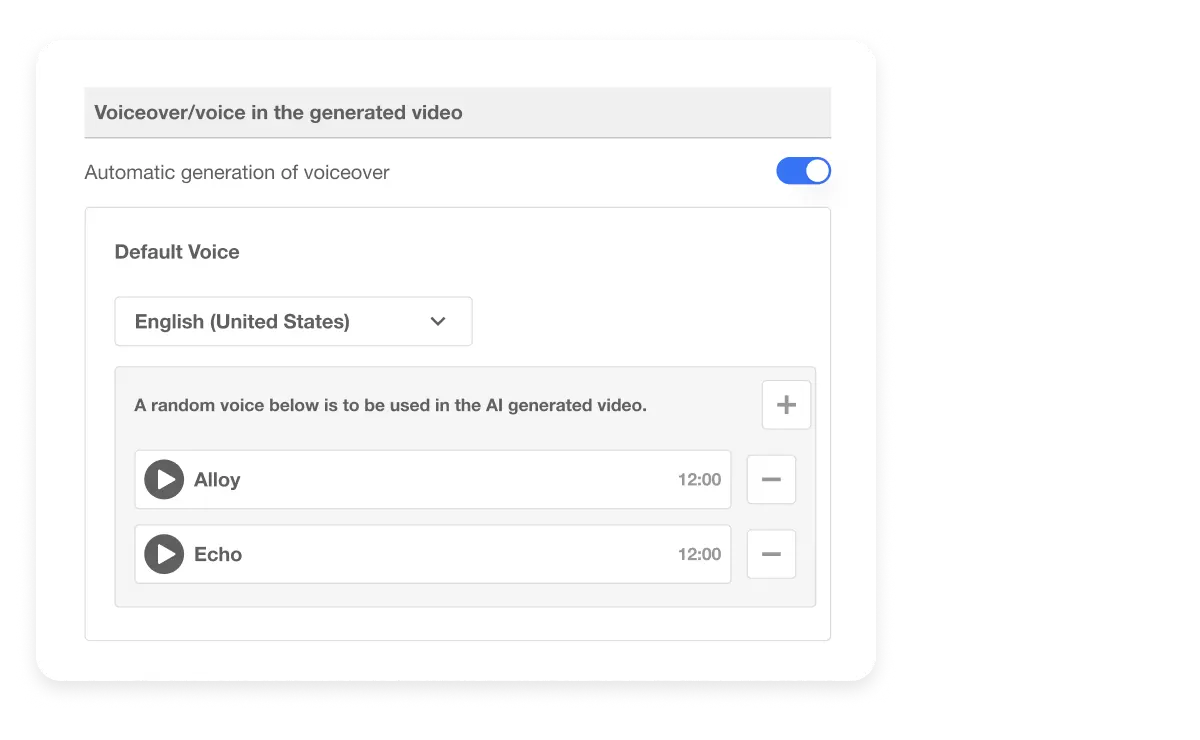1200x740 pixels.
Task: Click the Default Voice heading
Action: click(x=177, y=251)
